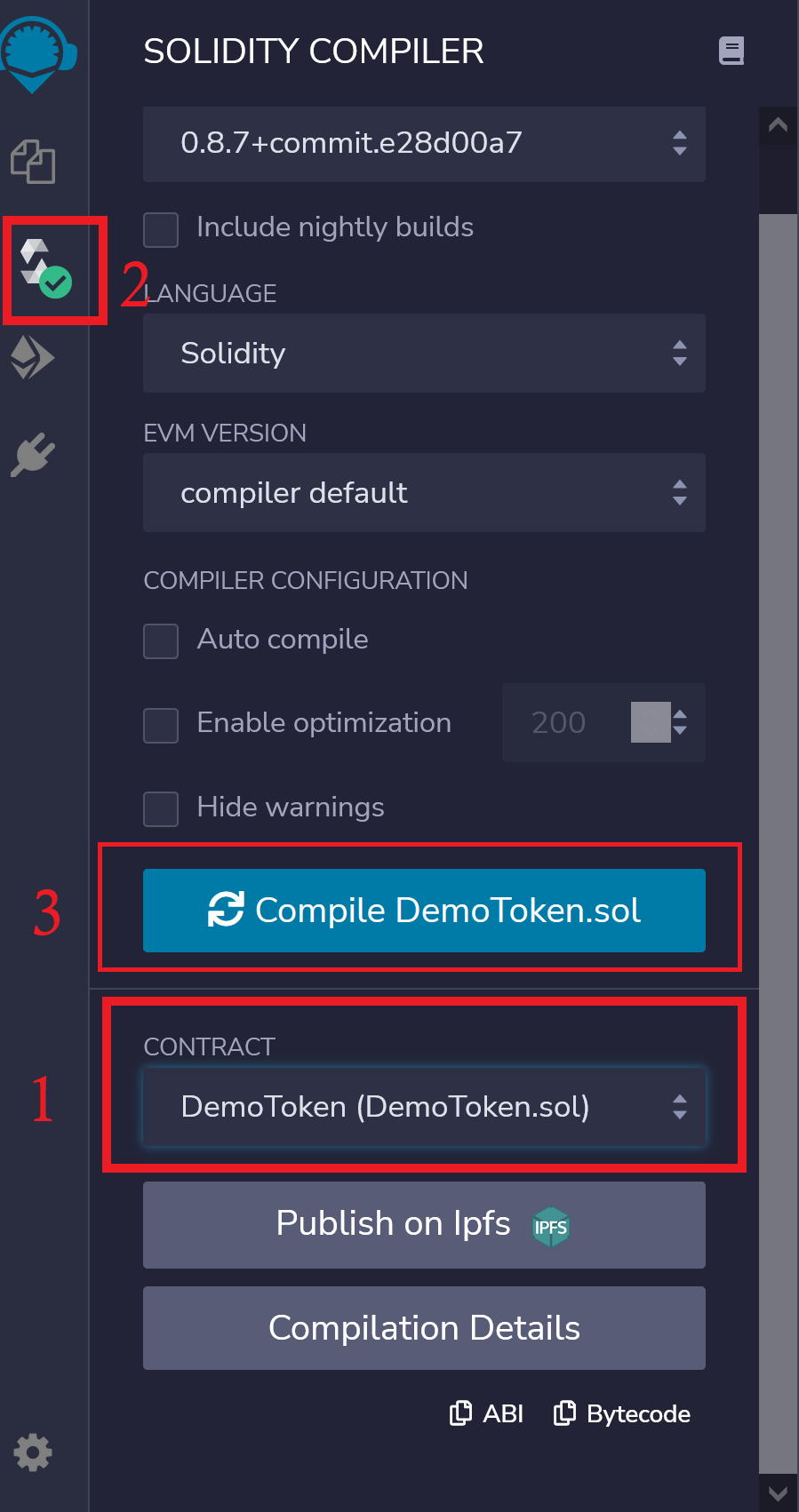Toggle the Auto compile checkbox
Screen dimensions: 799x1512
click(x=161, y=641)
